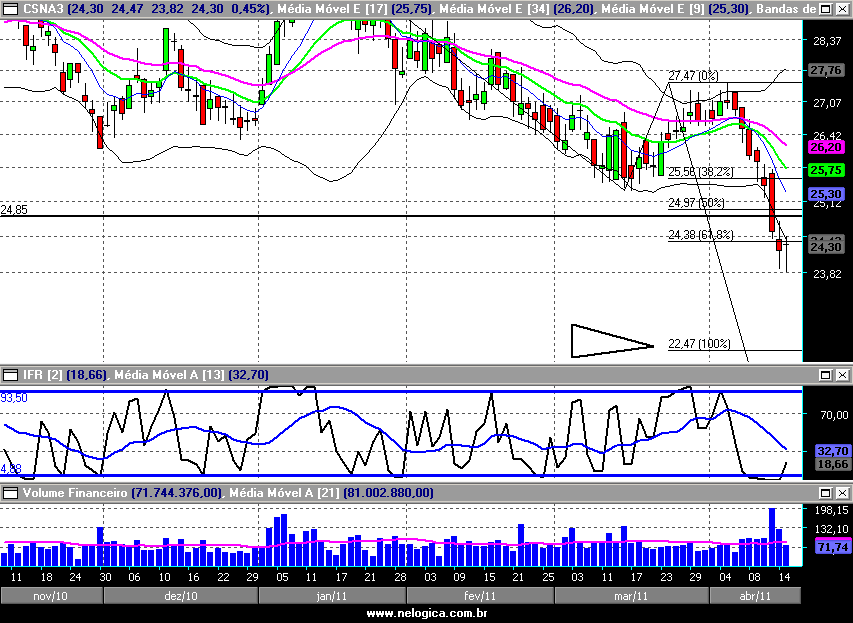Click the "jan/11" month segment

pos(332,596)
